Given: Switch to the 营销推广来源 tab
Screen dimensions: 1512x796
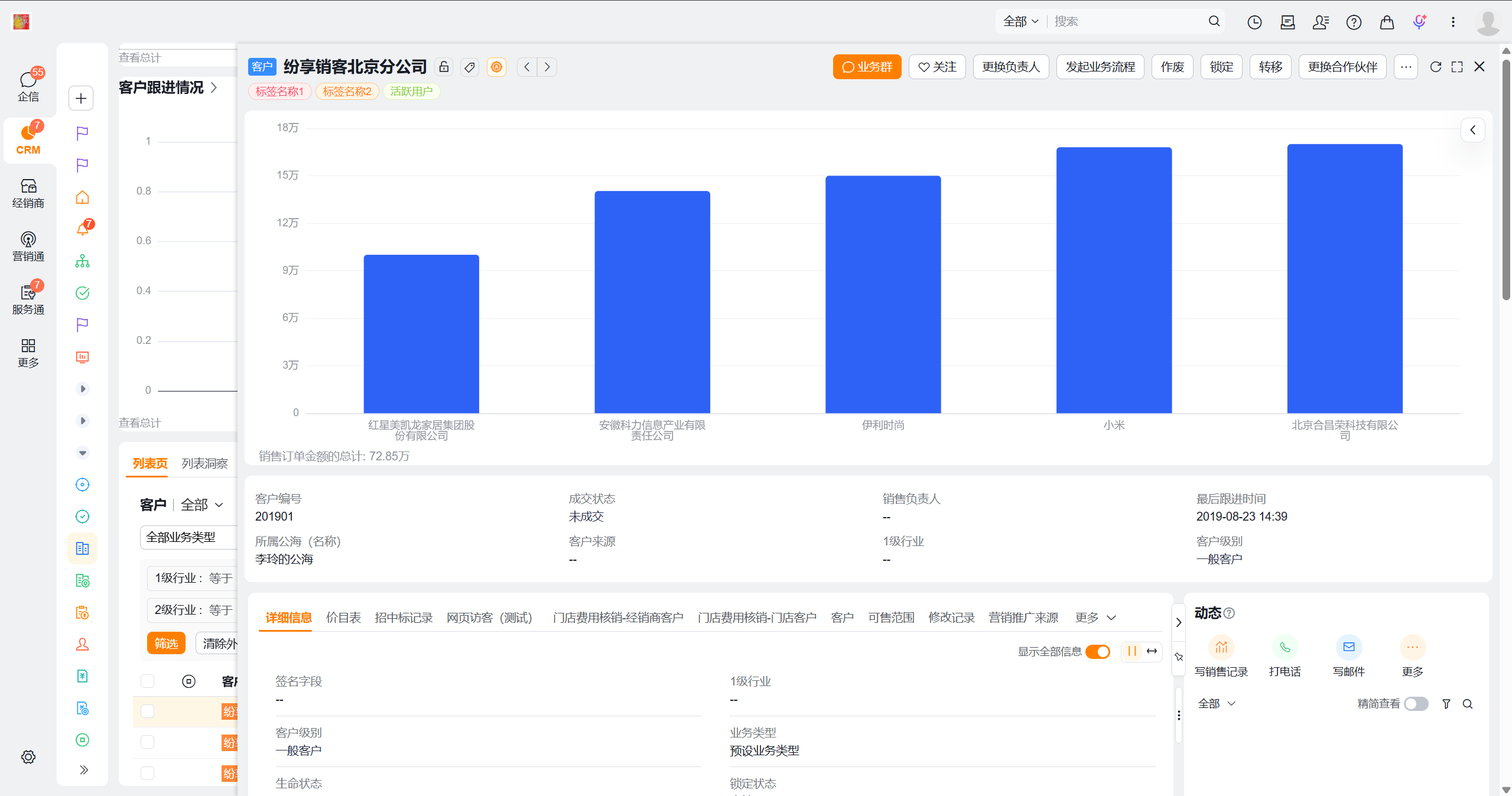Looking at the screenshot, I should click(x=1023, y=618).
